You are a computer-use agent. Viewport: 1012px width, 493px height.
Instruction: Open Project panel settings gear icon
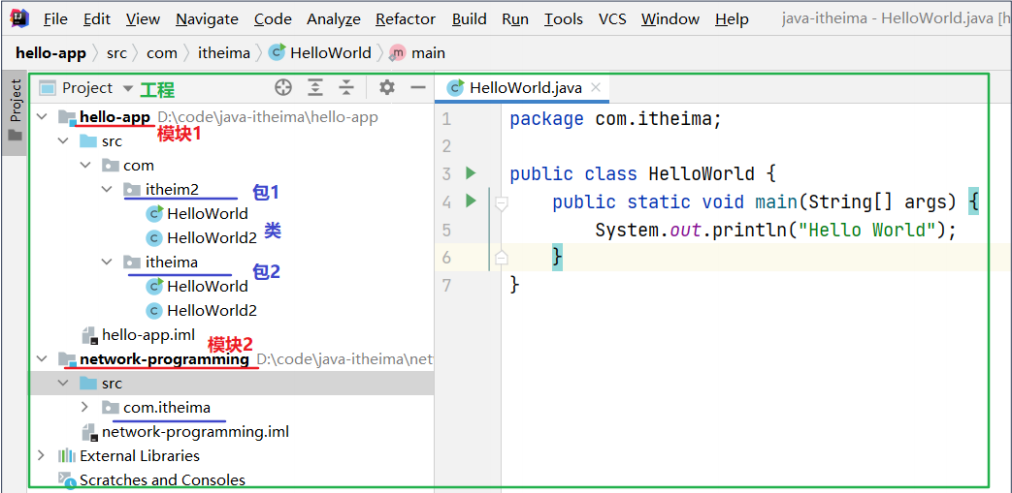point(387,88)
